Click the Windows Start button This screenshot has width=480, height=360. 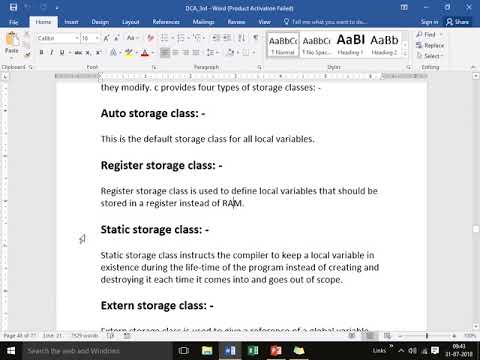pos(11,351)
